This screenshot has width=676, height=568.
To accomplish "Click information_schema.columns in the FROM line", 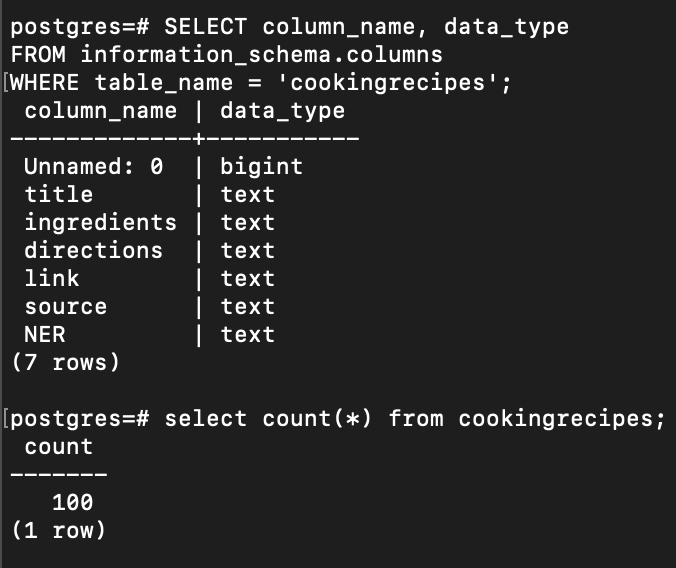I will 261,54.
